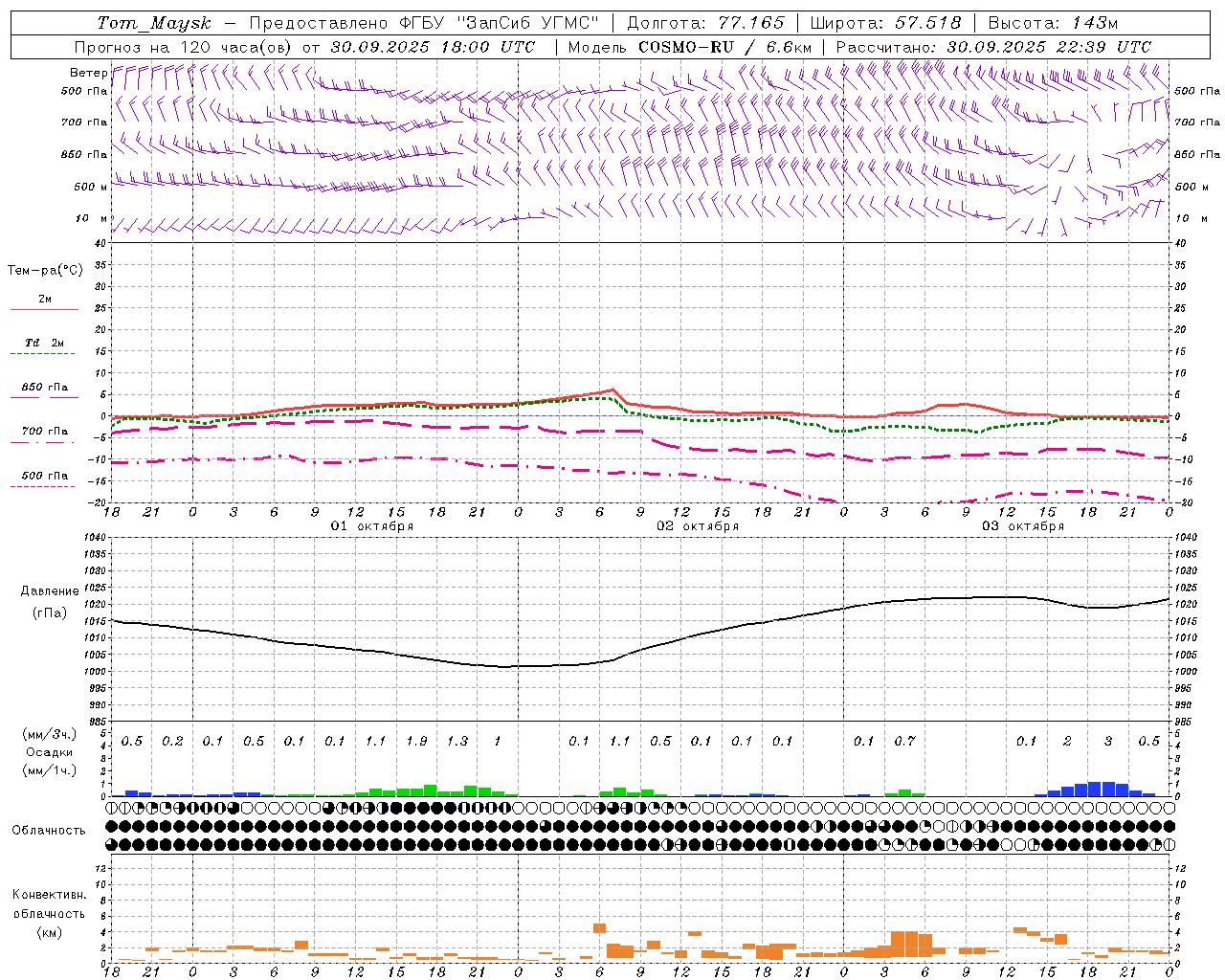The height and width of the screenshot is (980, 1225).
Task: Click the 2м temperature legend entry
Action: click(x=44, y=300)
